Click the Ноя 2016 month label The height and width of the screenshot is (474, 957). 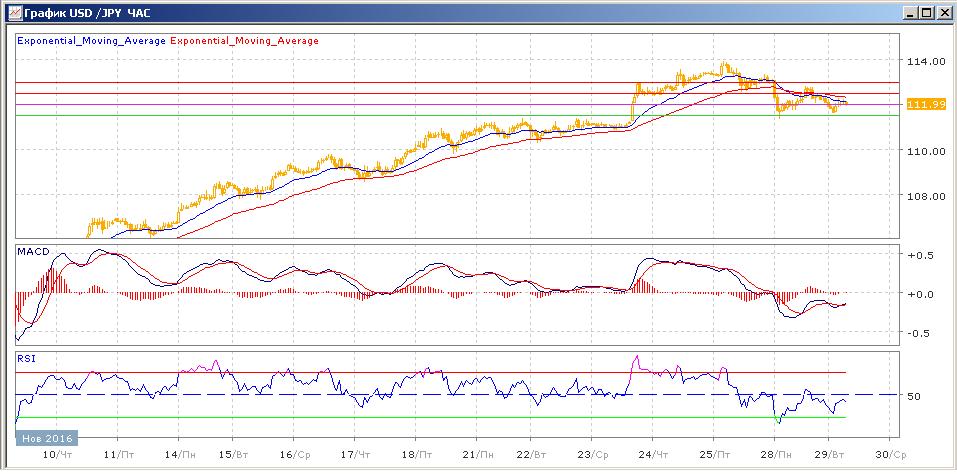(x=47, y=438)
